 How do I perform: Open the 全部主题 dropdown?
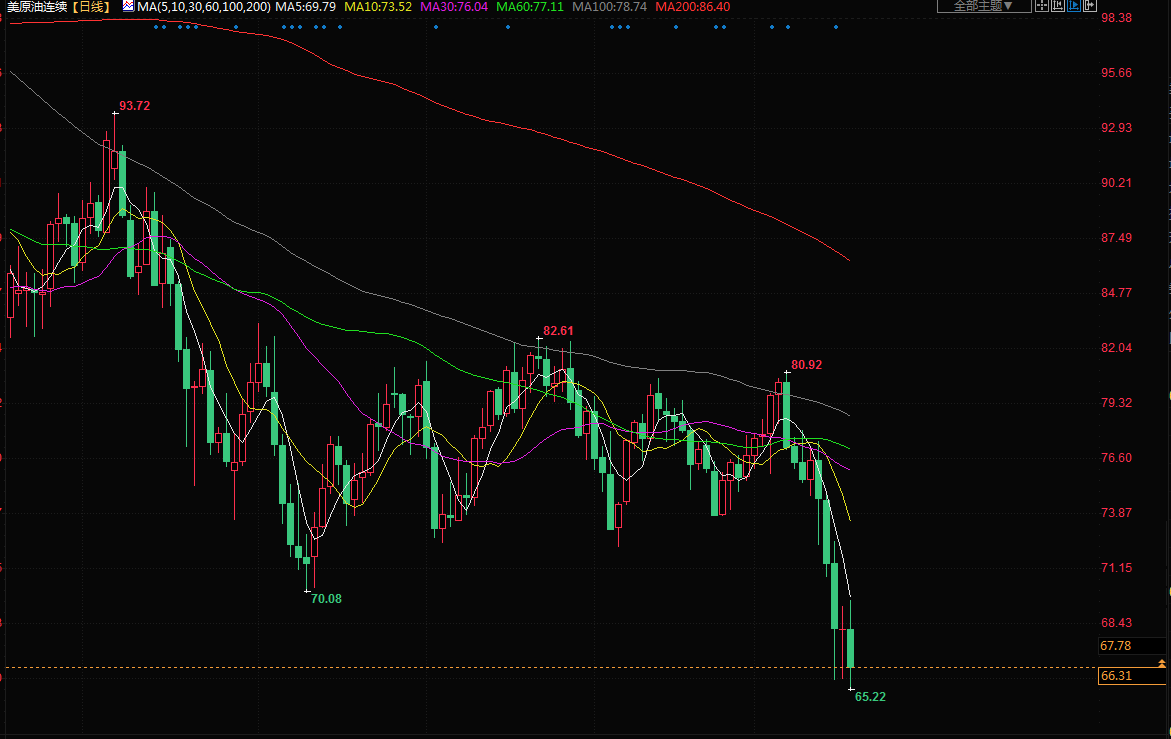(x=983, y=6)
